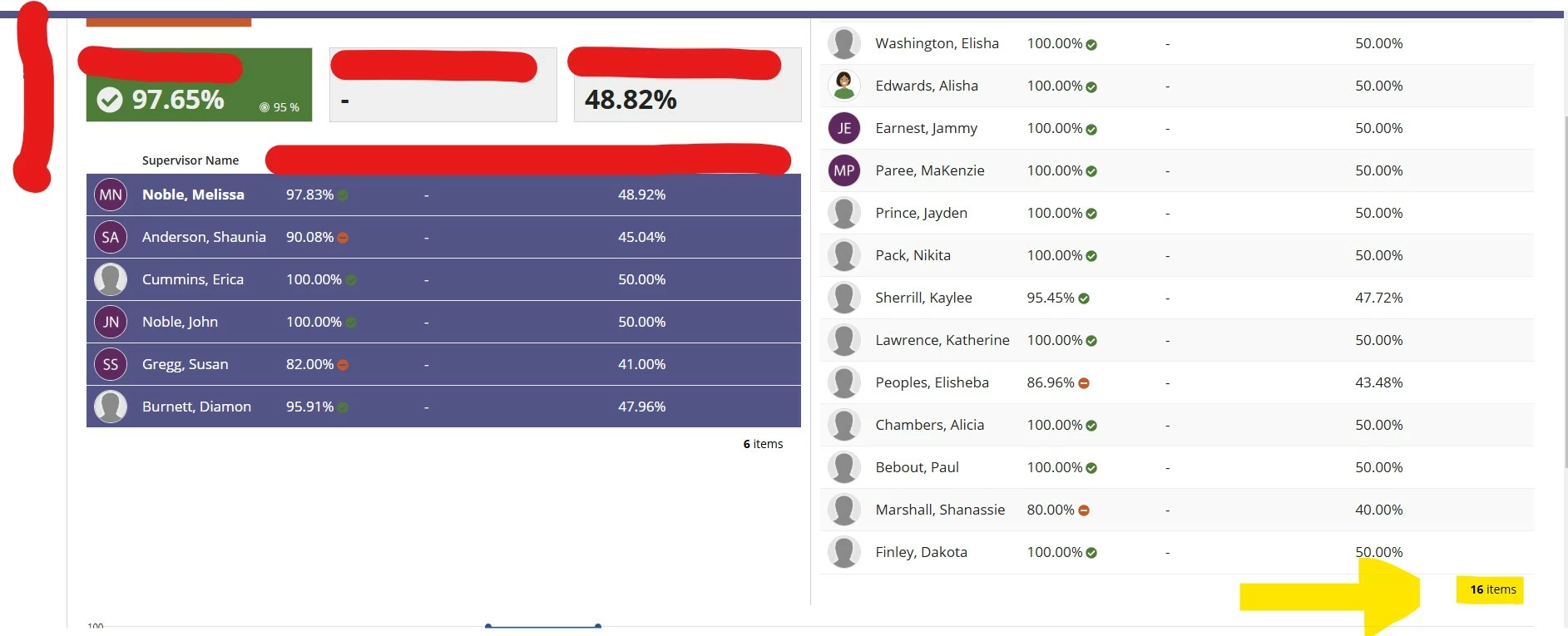Click the JE avatar for Jammy Earnest
1568x636 pixels.
coord(843,128)
